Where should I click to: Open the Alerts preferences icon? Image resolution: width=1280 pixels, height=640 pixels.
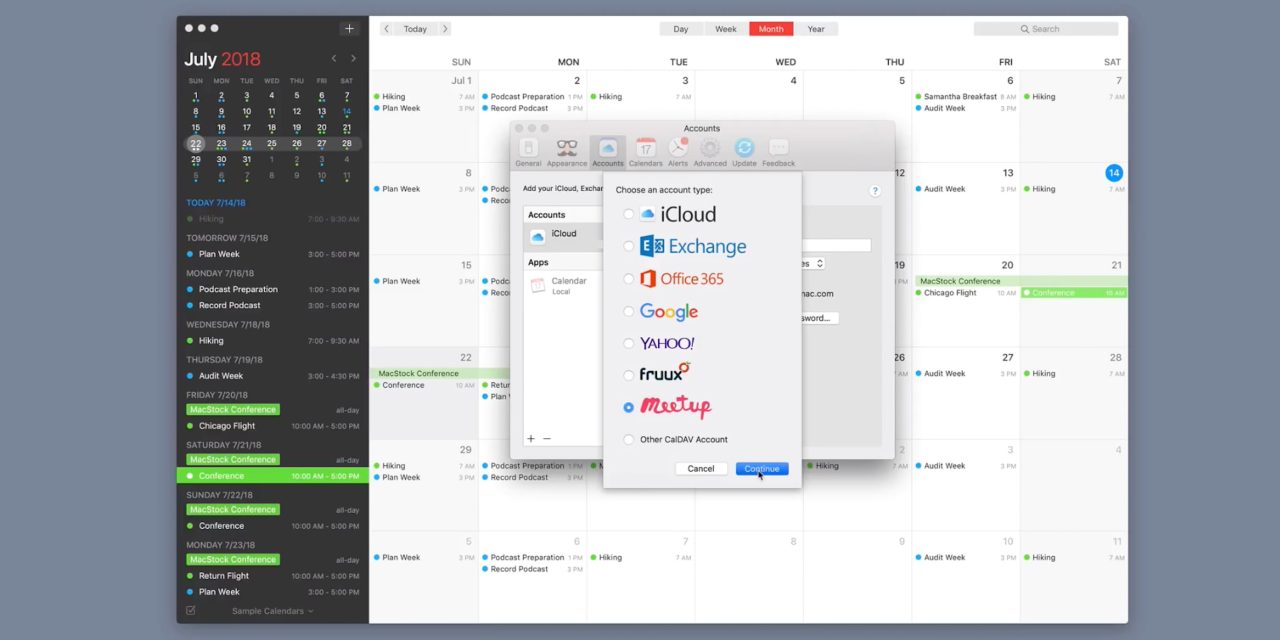coord(678,151)
